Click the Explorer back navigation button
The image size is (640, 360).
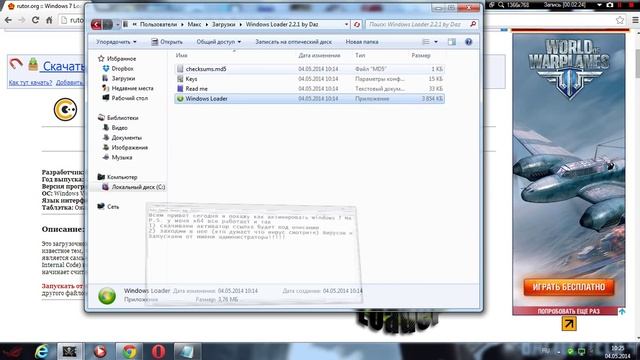(96, 24)
